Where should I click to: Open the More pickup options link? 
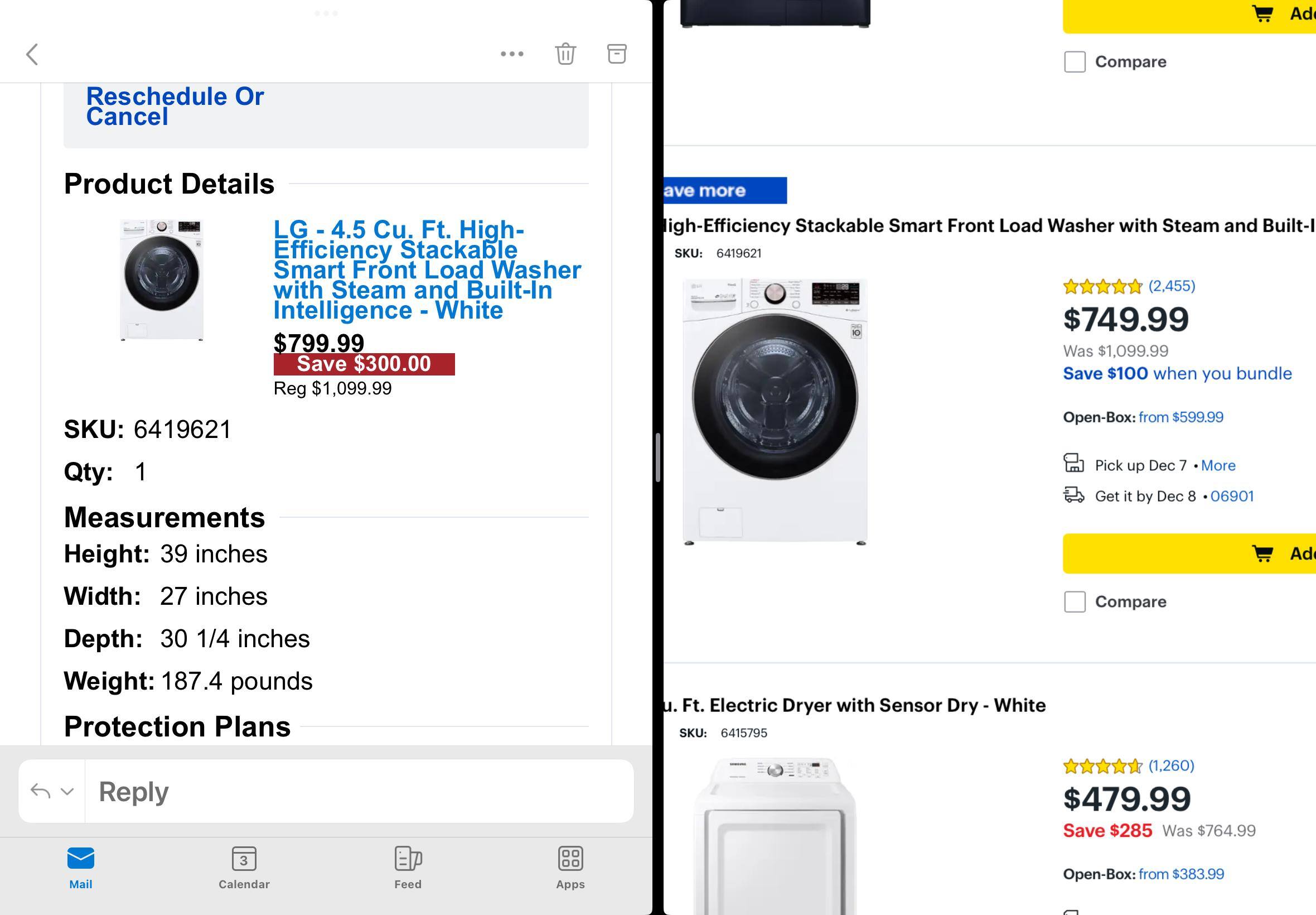click(1218, 465)
